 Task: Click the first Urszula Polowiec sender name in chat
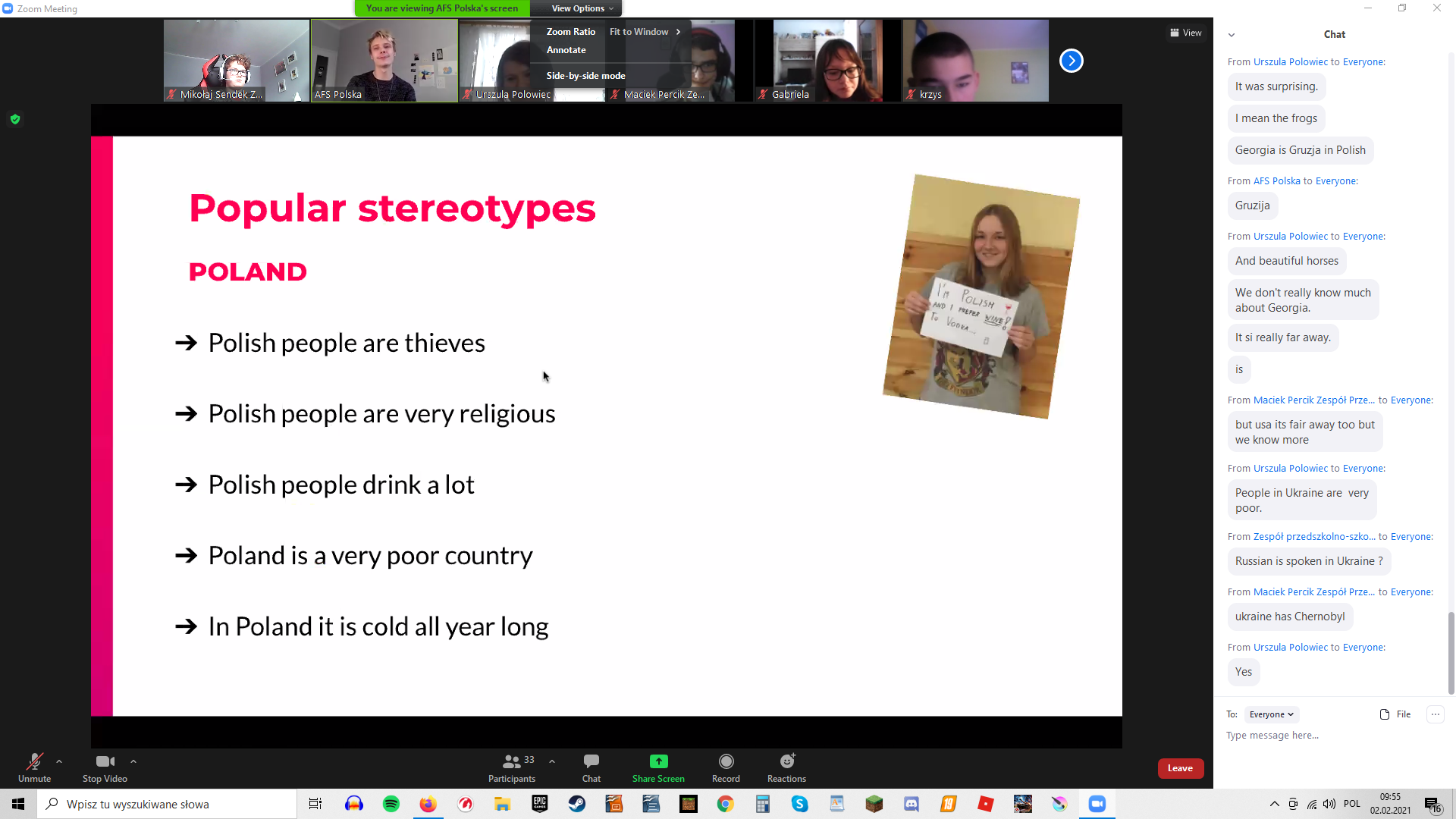tap(1290, 62)
